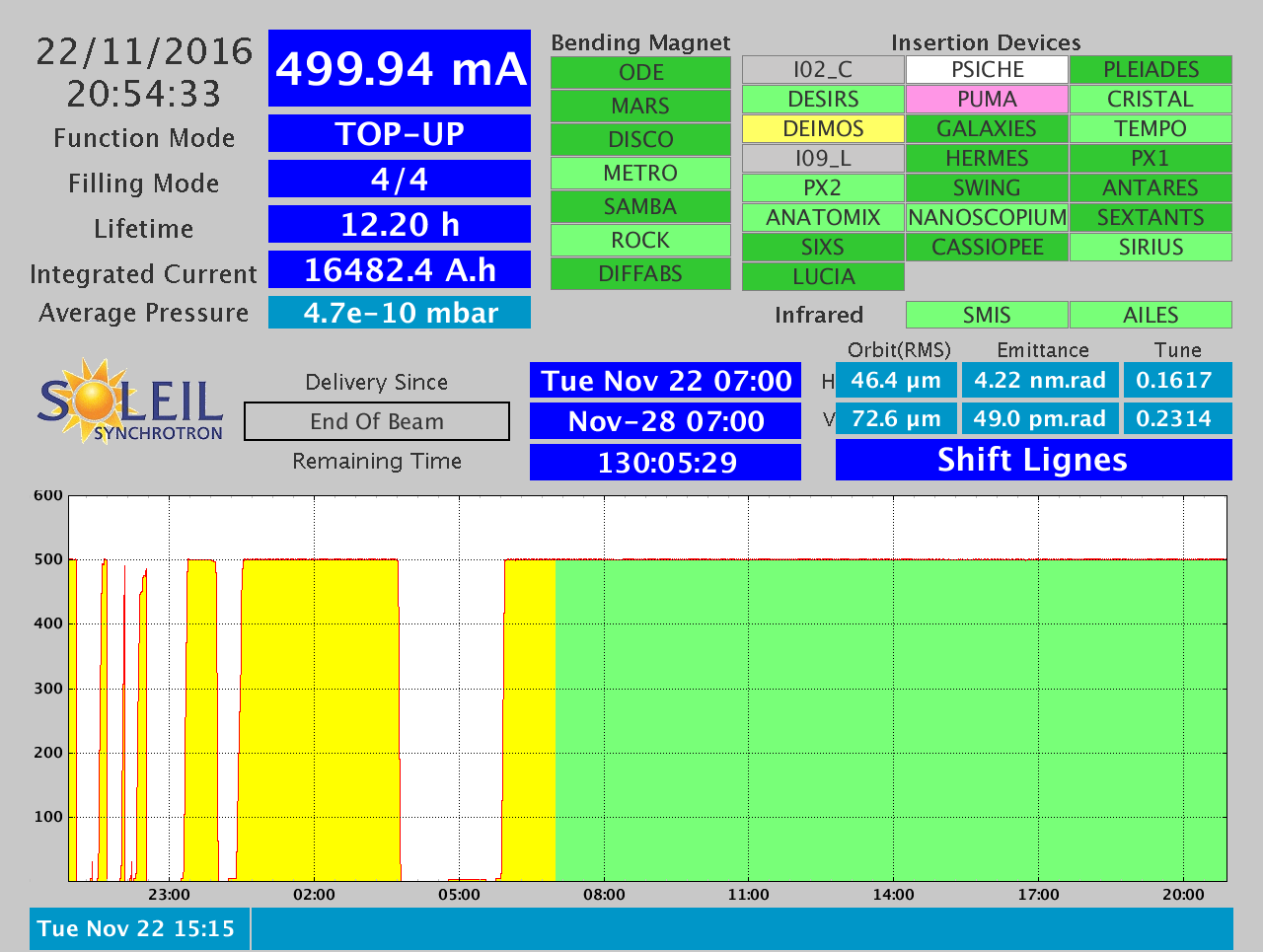Select the NANOSCOPIUM beamline box
1263x952 pixels.
(x=987, y=218)
